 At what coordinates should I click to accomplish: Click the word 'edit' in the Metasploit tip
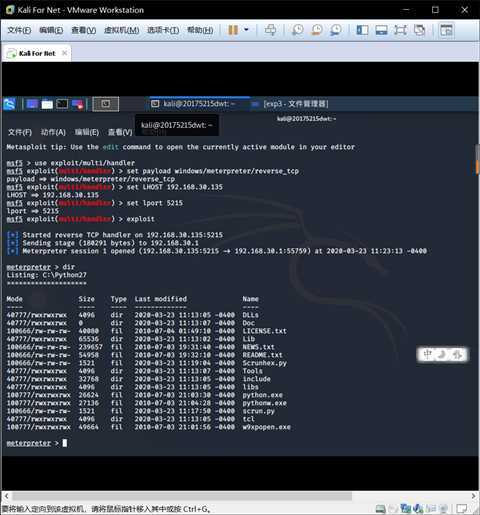(x=110, y=147)
